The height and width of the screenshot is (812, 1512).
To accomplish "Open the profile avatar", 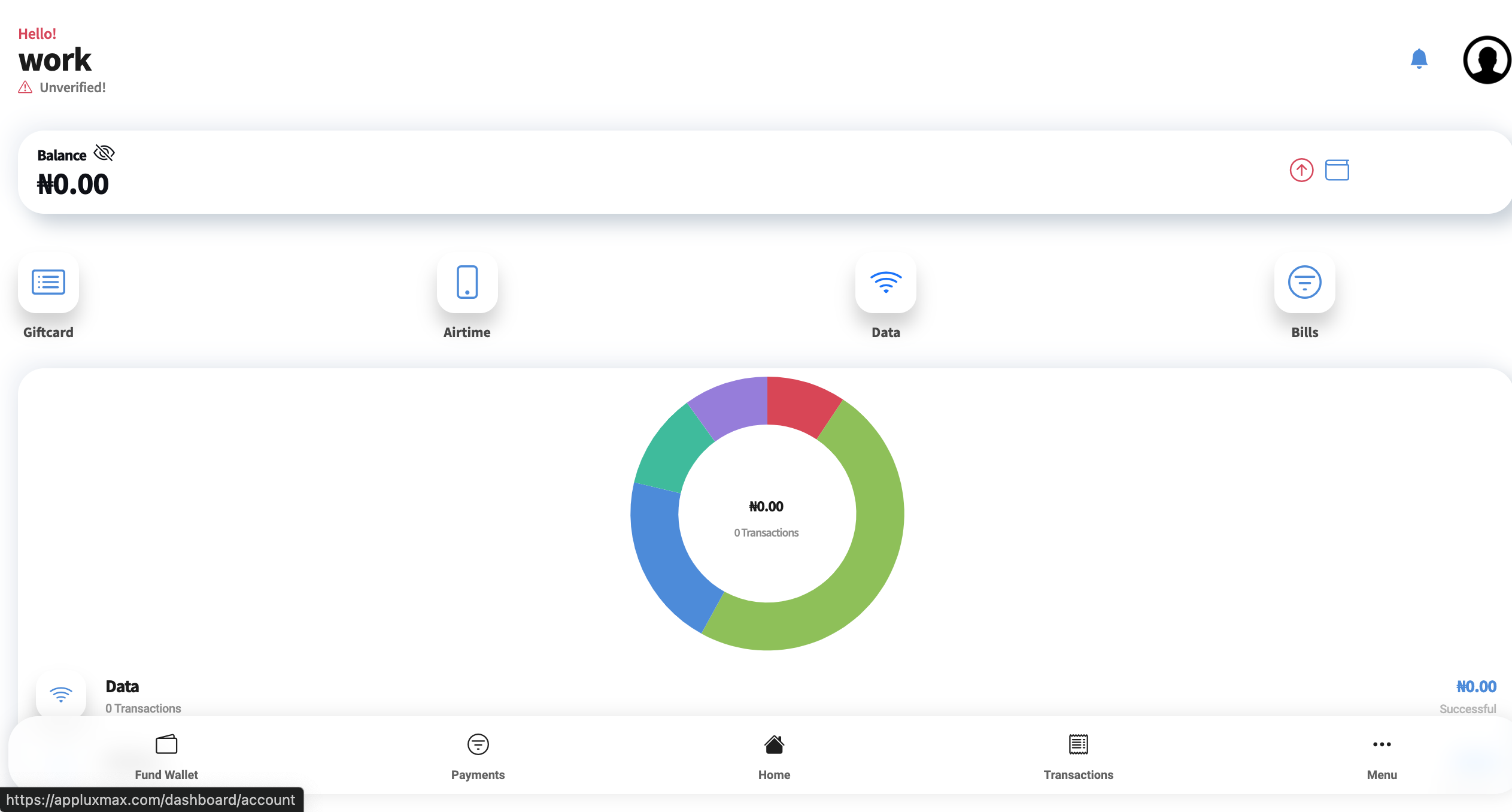I will (1487, 60).
